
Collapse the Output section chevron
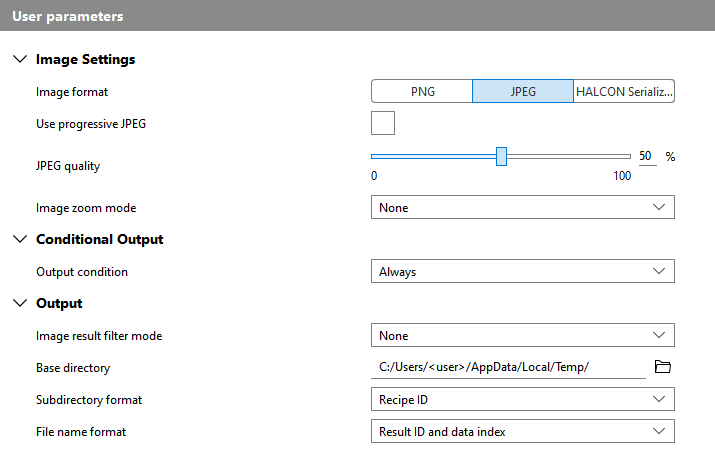point(20,303)
